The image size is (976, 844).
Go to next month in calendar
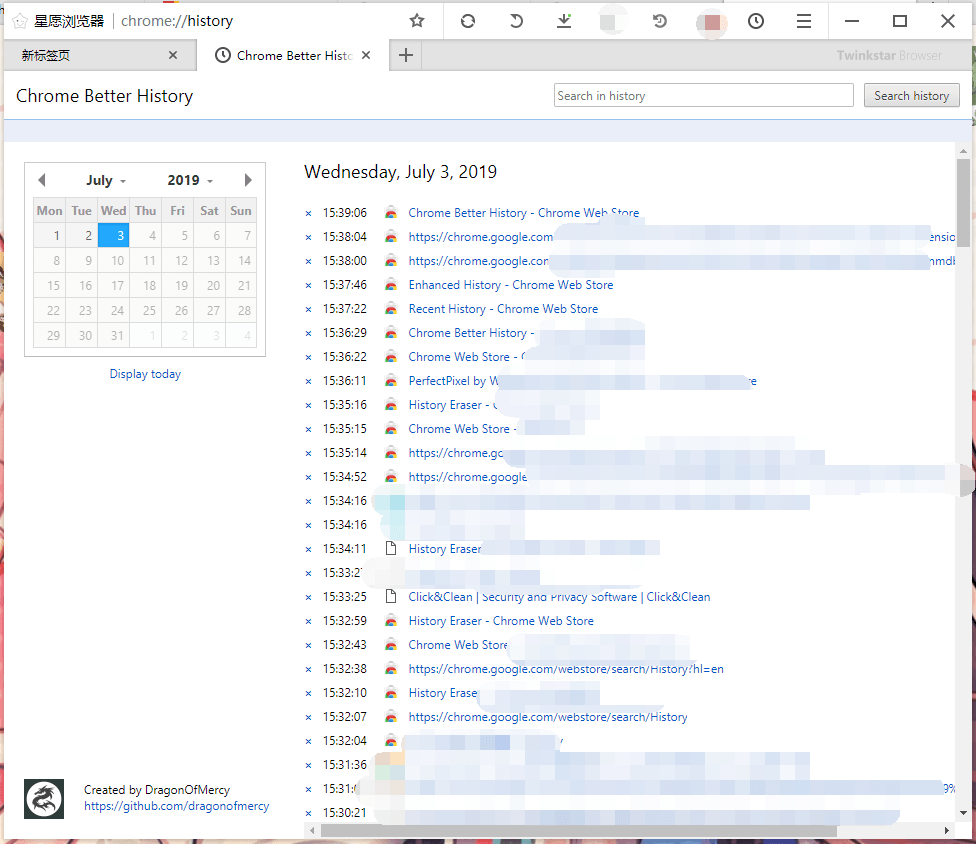[x=248, y=180]
